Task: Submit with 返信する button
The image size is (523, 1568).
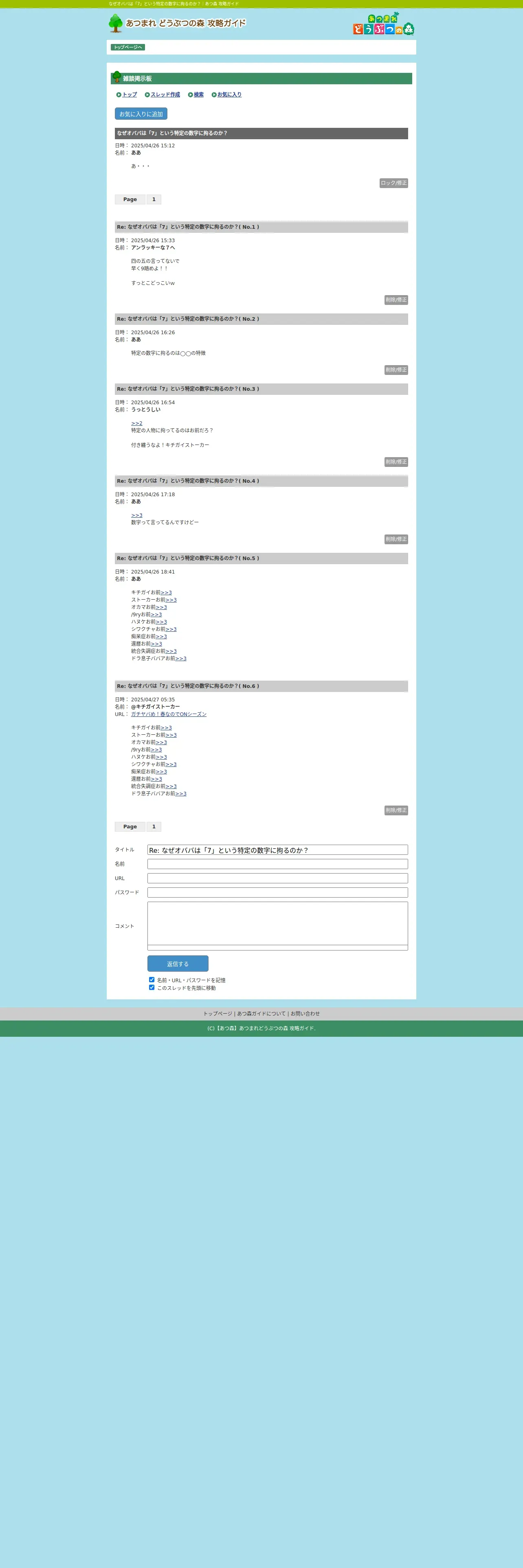Action: [178, 964]
